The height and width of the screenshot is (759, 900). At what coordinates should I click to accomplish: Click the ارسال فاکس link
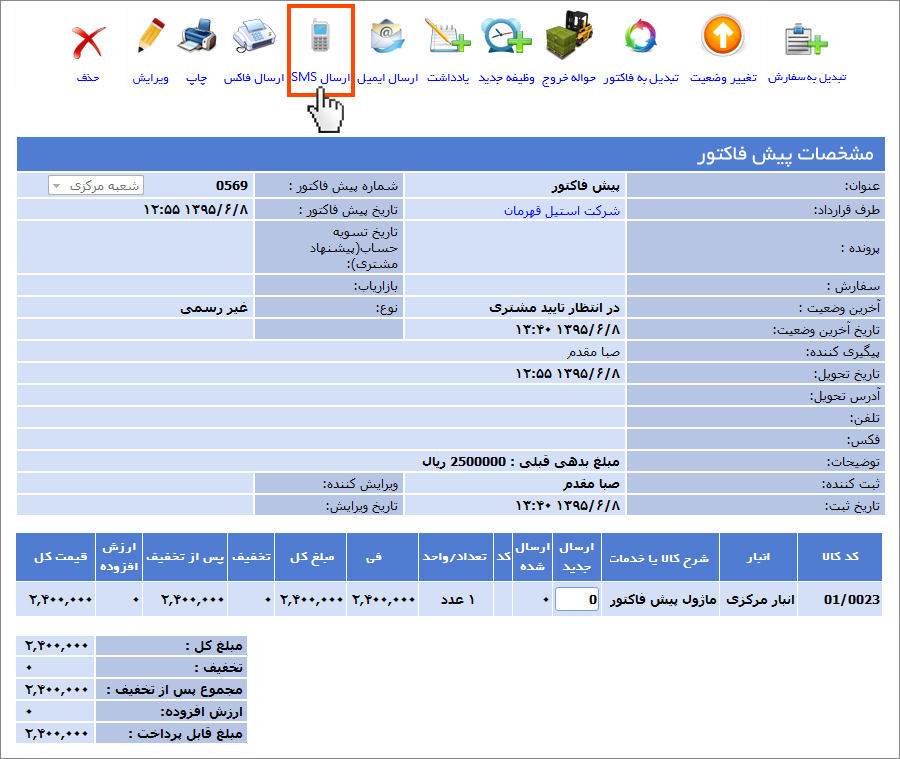[254, 78]
